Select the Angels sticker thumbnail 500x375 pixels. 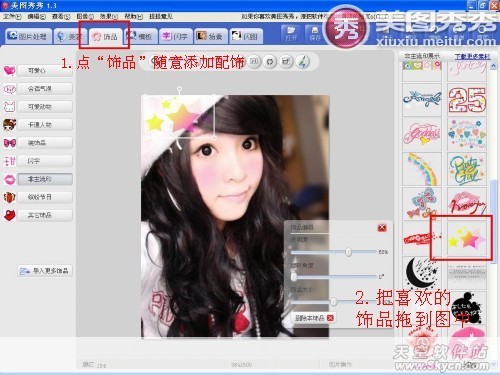(422, 99)
